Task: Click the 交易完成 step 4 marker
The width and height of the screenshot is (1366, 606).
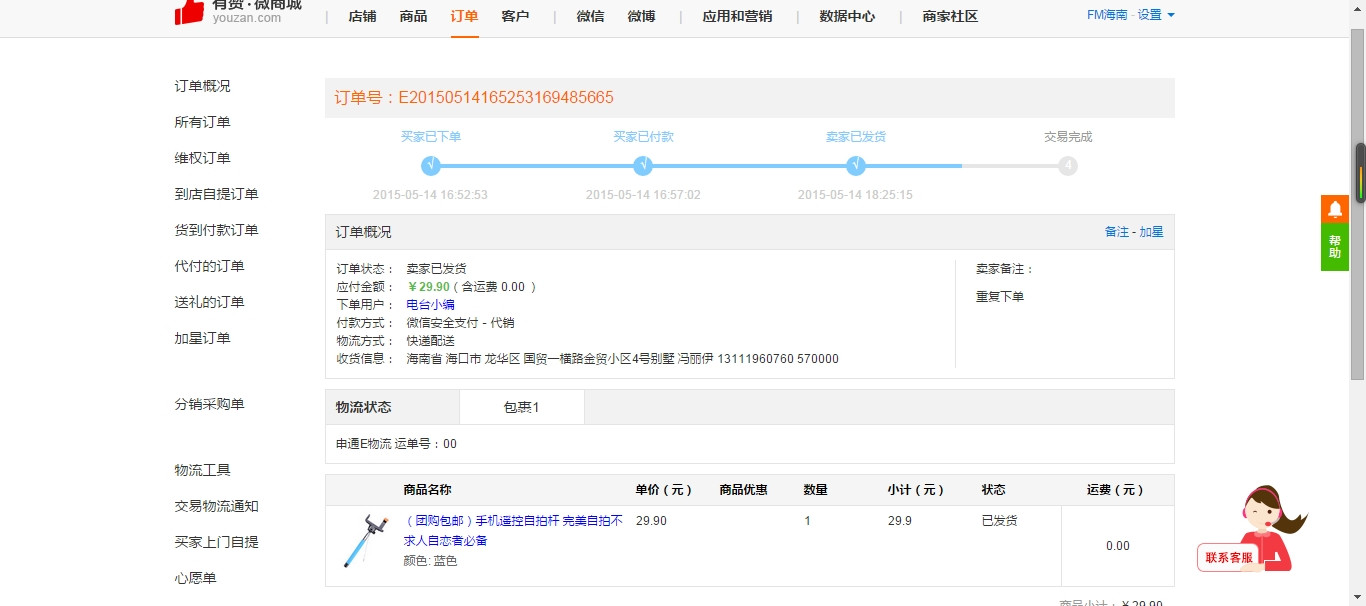Action: click(1068, 166)
